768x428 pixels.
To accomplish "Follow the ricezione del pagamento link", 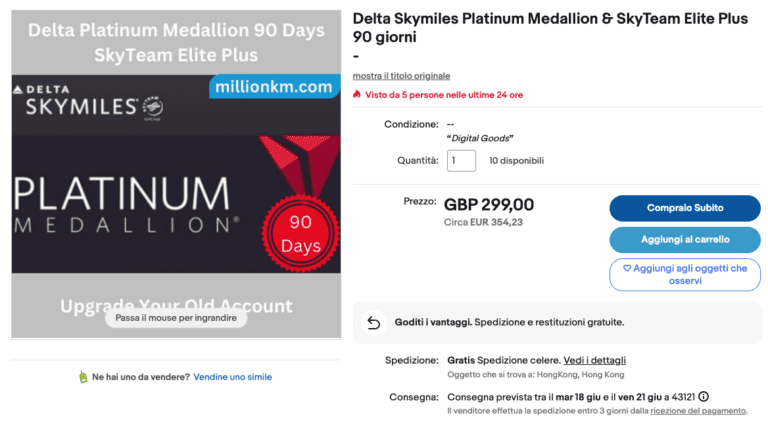I will click(698, 411).
